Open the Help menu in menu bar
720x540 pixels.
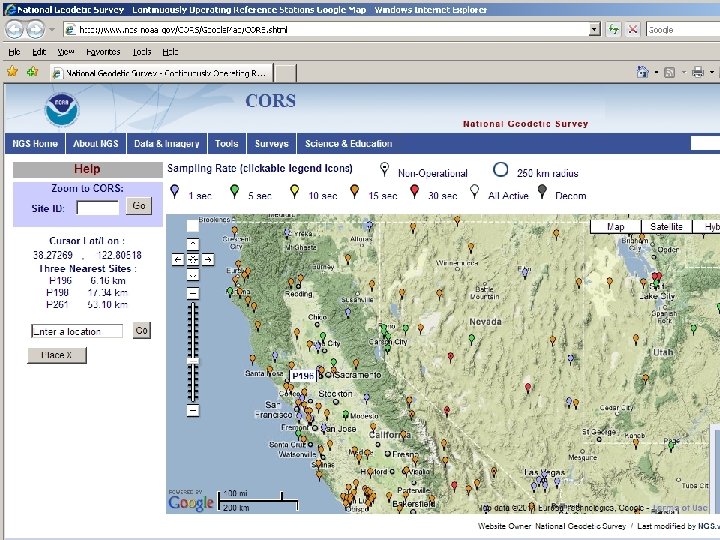[x=170, y=52]
